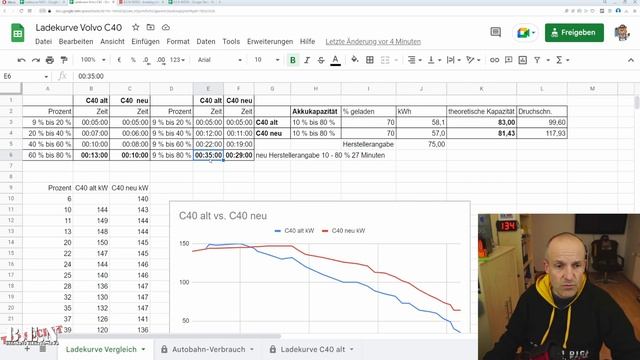Click the Redo icon in toolbar

tap(36, 60)
